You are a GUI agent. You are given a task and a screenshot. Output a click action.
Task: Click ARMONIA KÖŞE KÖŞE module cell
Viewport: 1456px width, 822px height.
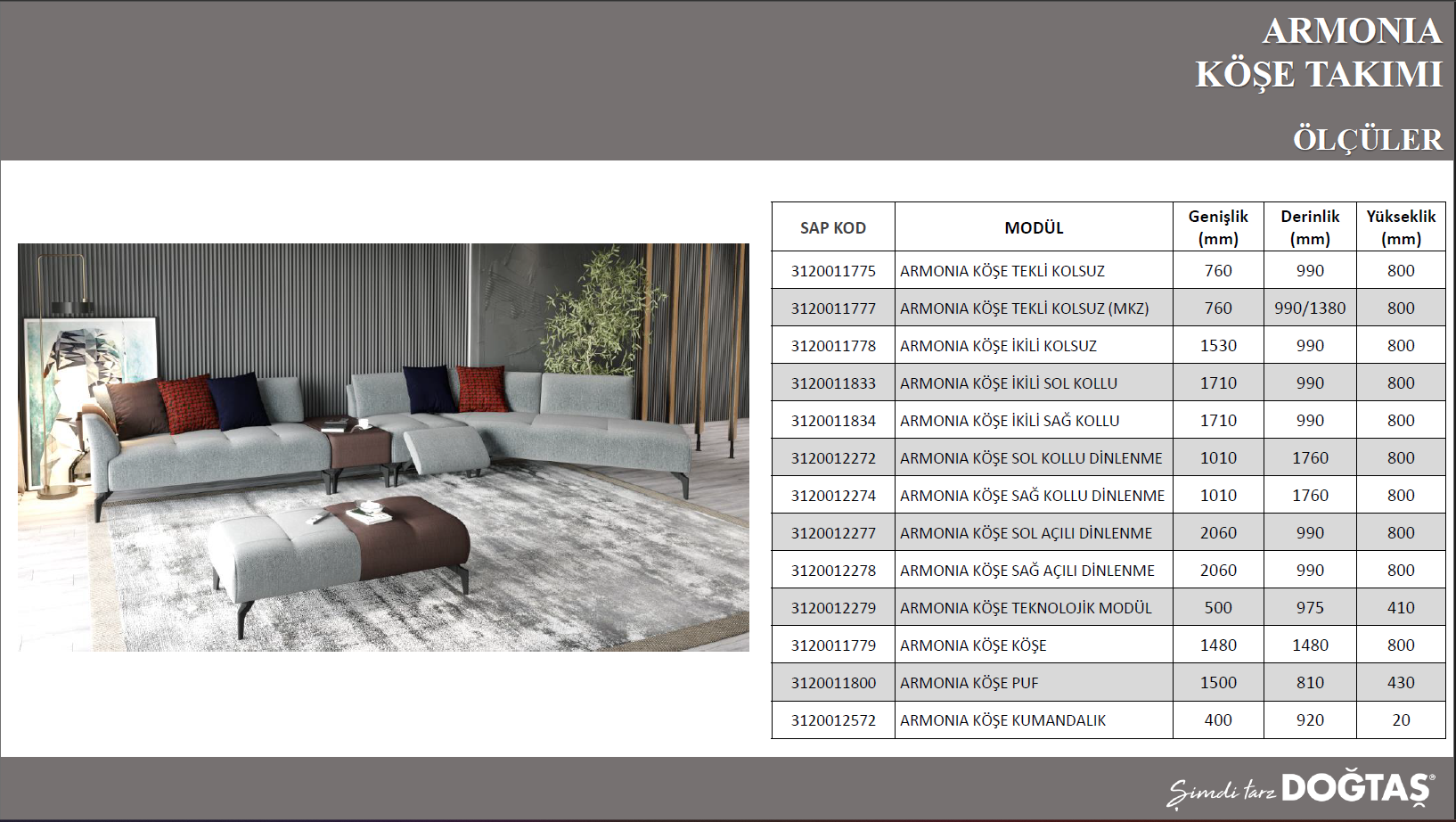click(1034, 645)
